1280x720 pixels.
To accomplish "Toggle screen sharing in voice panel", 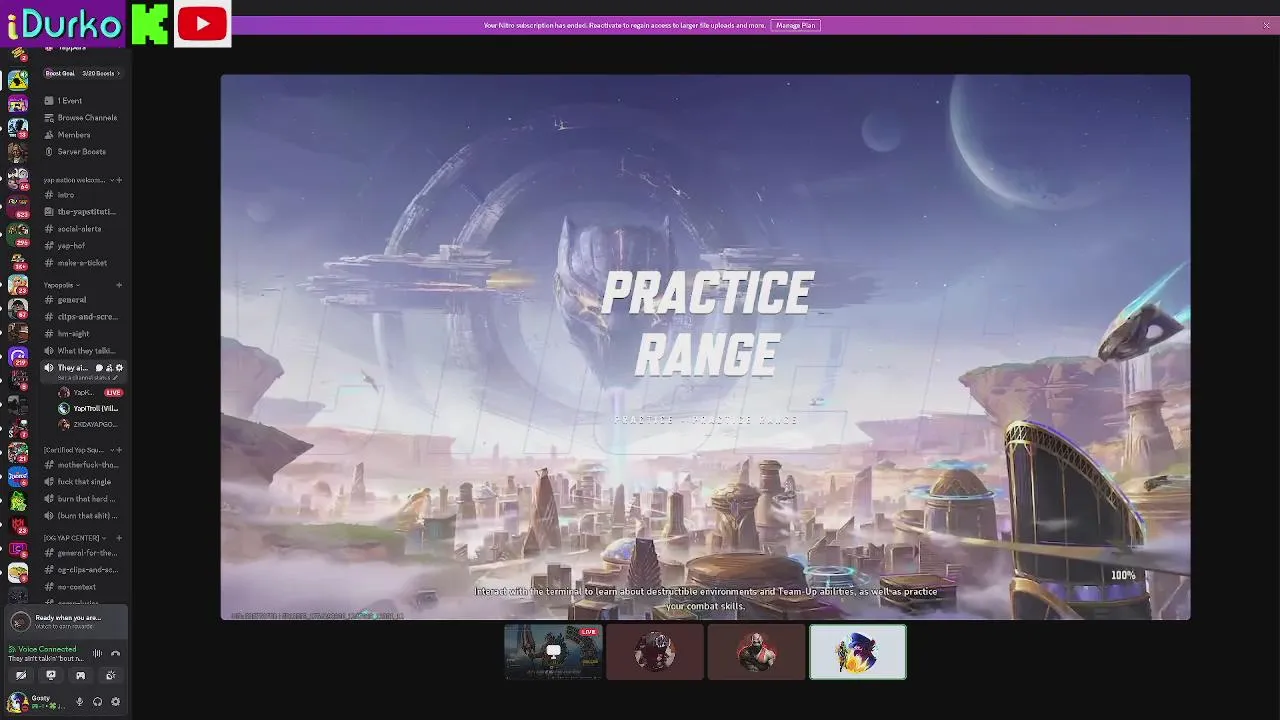I will point(51,675).
